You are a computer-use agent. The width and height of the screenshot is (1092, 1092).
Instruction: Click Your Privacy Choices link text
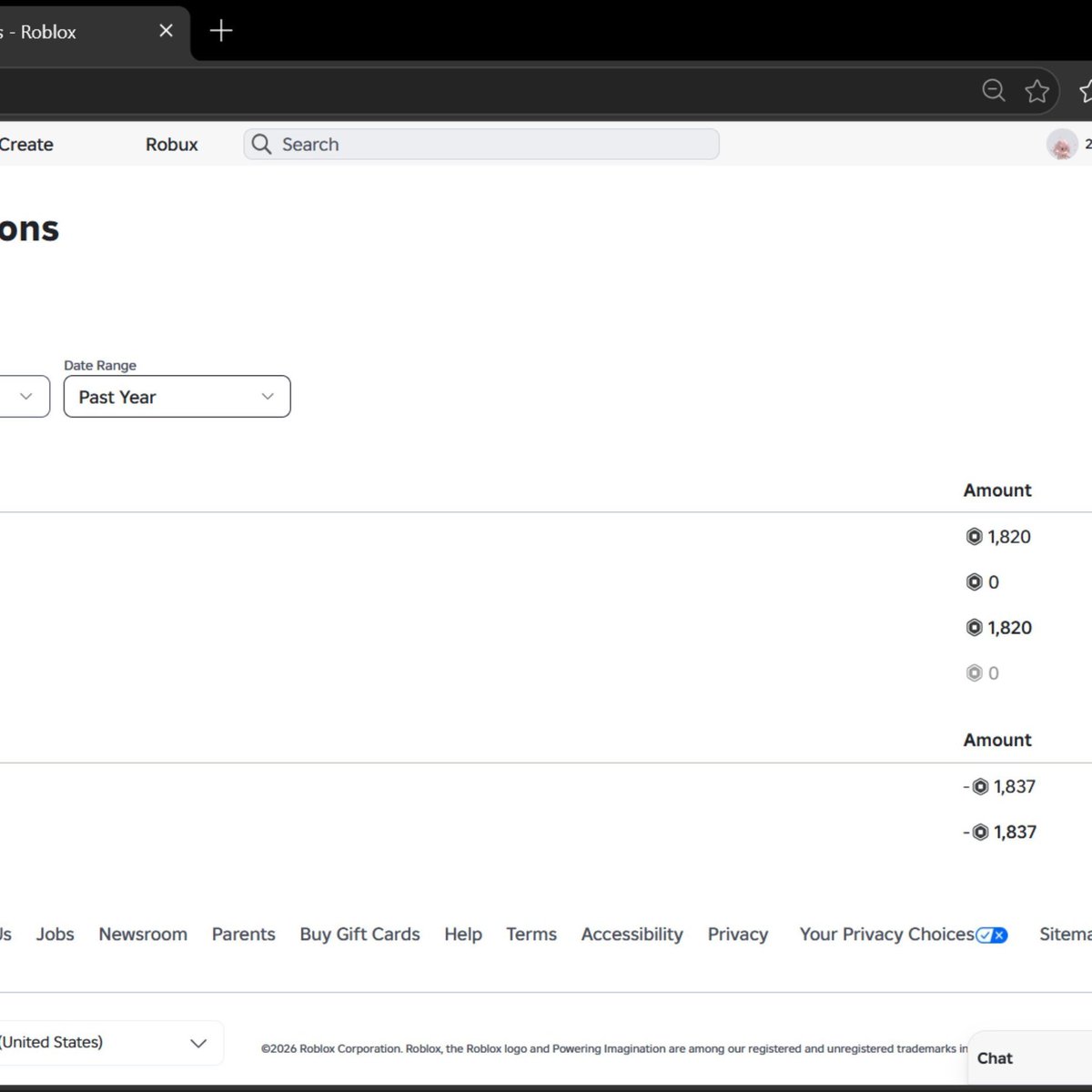887,934
